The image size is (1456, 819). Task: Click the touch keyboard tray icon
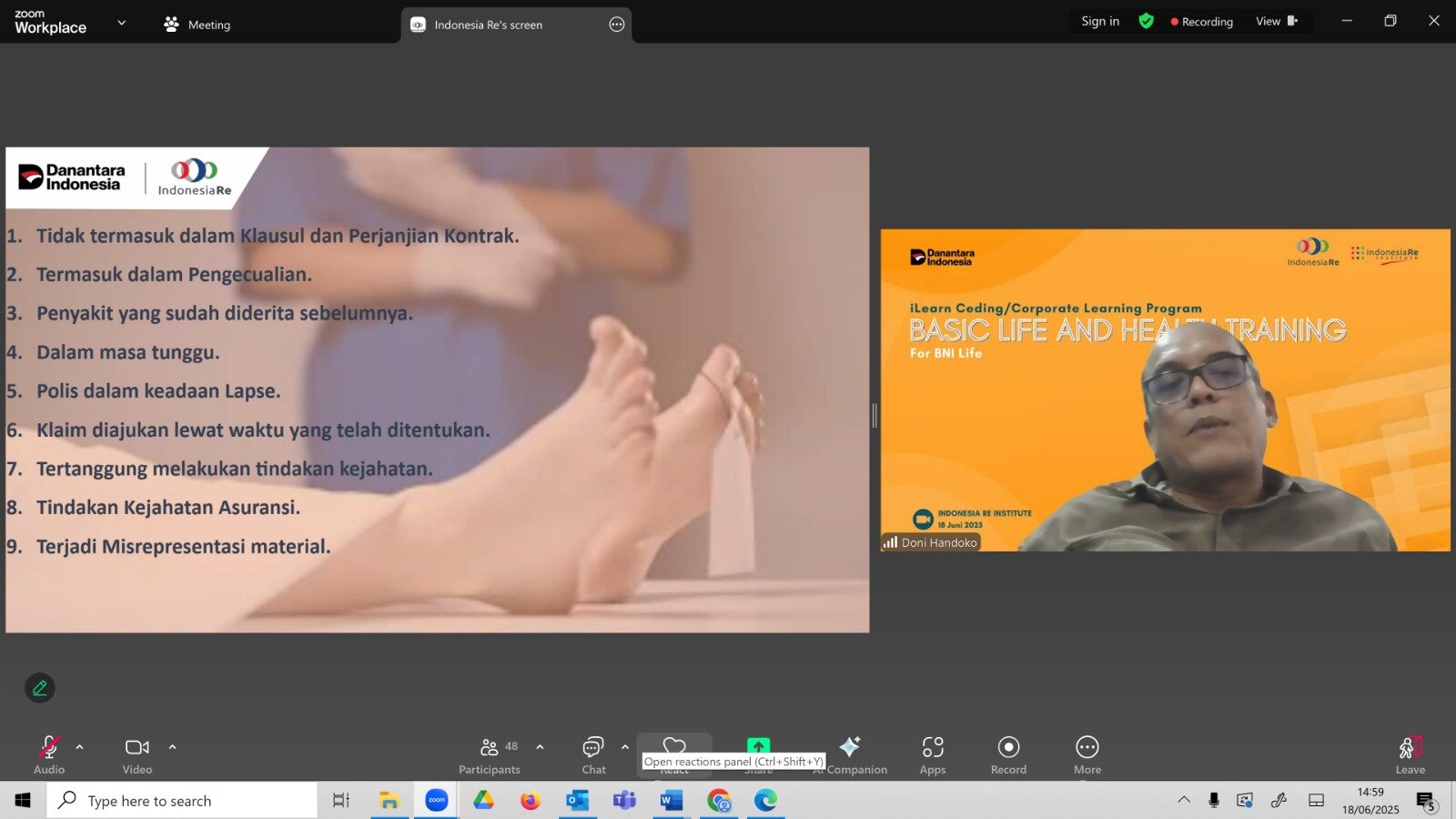[x=1316, y=800]
